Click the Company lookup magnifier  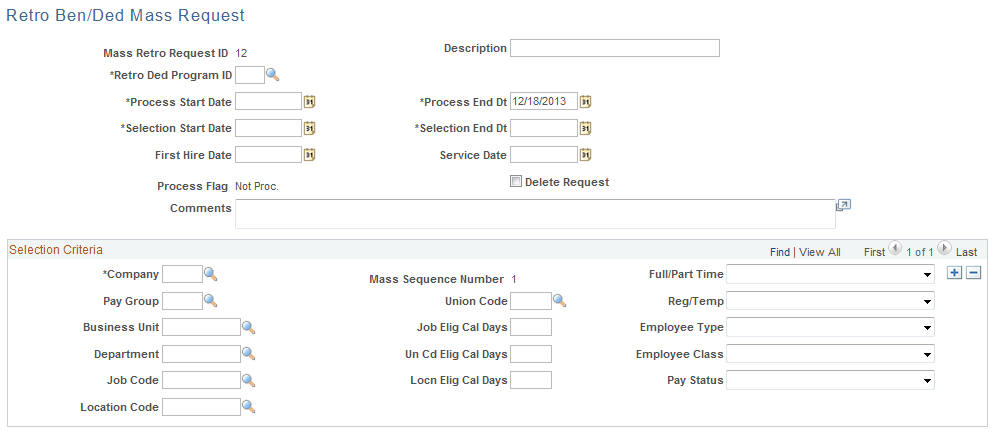tap(210, 274)
